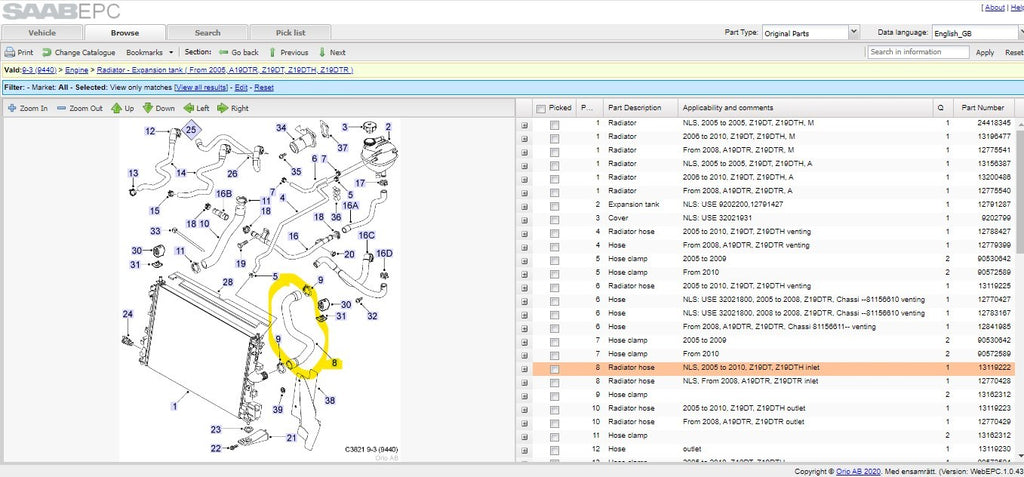
Task: Select callout 34 in diagram
Action: point(281,127)
